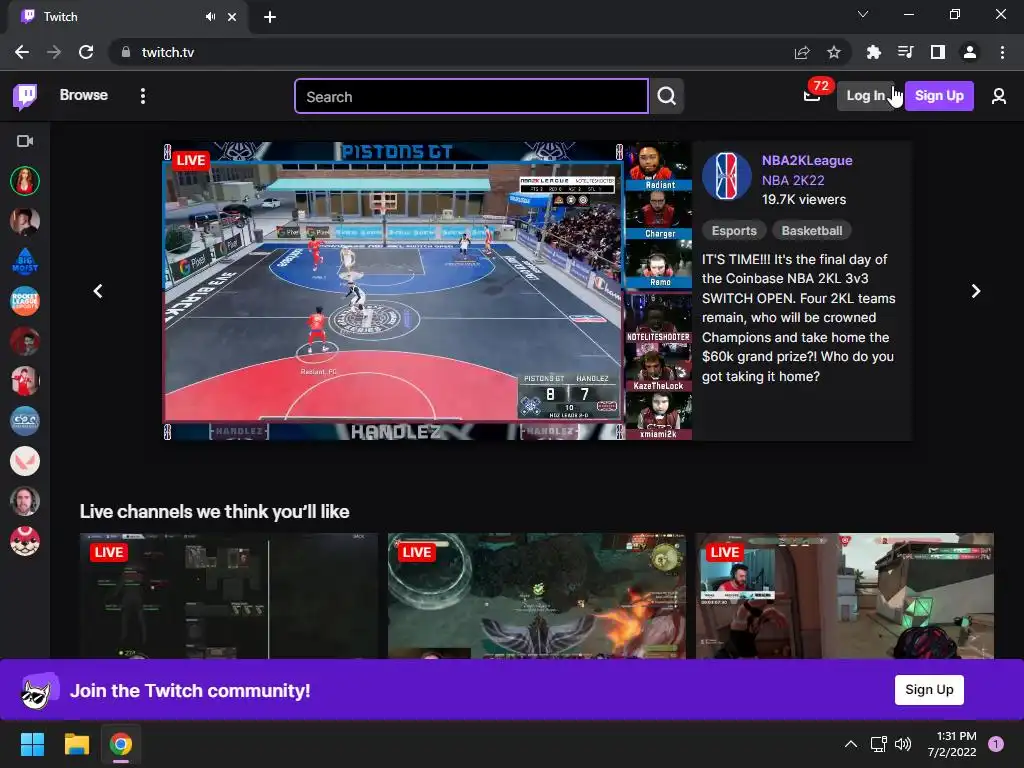
Task: Open the Browse page
Action: pyautogui.click(x=84, y=95)
